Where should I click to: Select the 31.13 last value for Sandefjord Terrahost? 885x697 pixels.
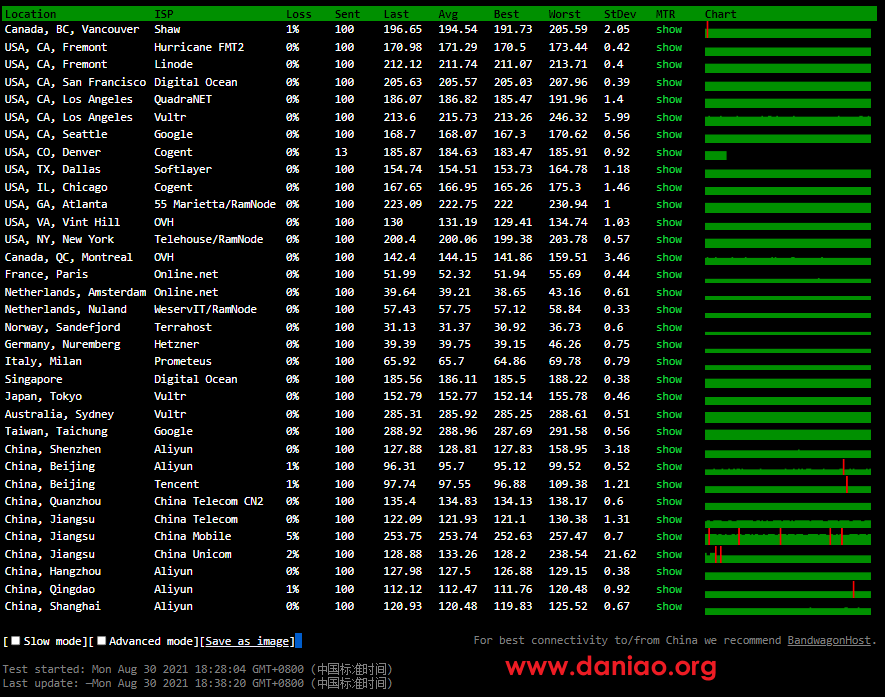tap(400, 327)
